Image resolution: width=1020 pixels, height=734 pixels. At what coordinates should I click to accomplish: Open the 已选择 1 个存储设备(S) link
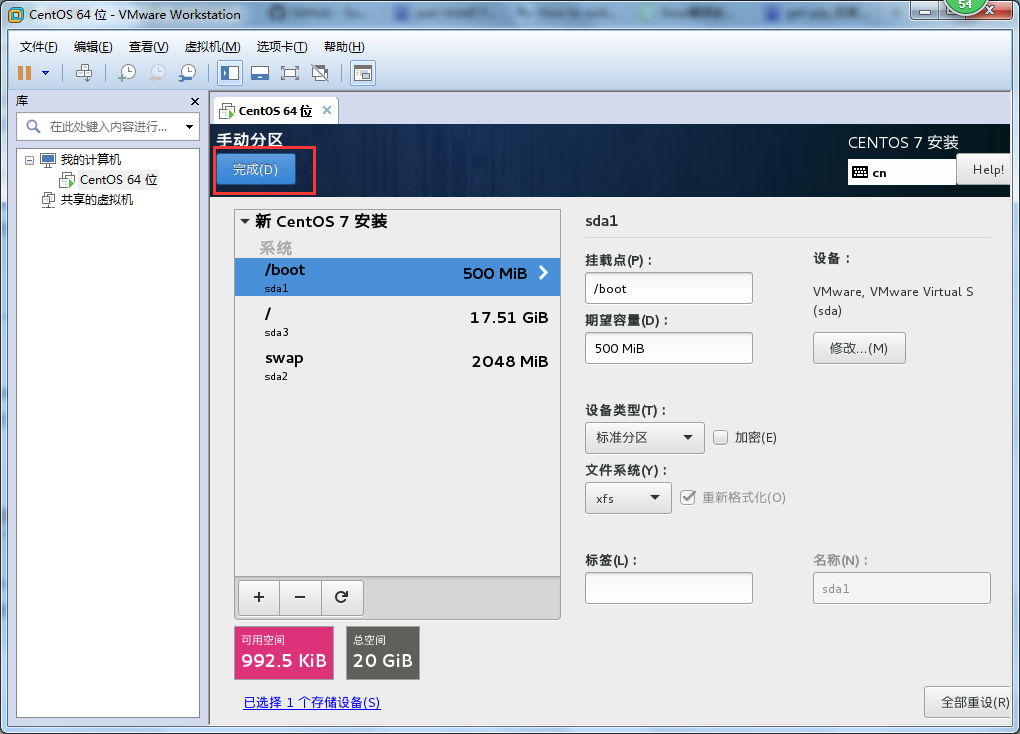pos(312,703)
